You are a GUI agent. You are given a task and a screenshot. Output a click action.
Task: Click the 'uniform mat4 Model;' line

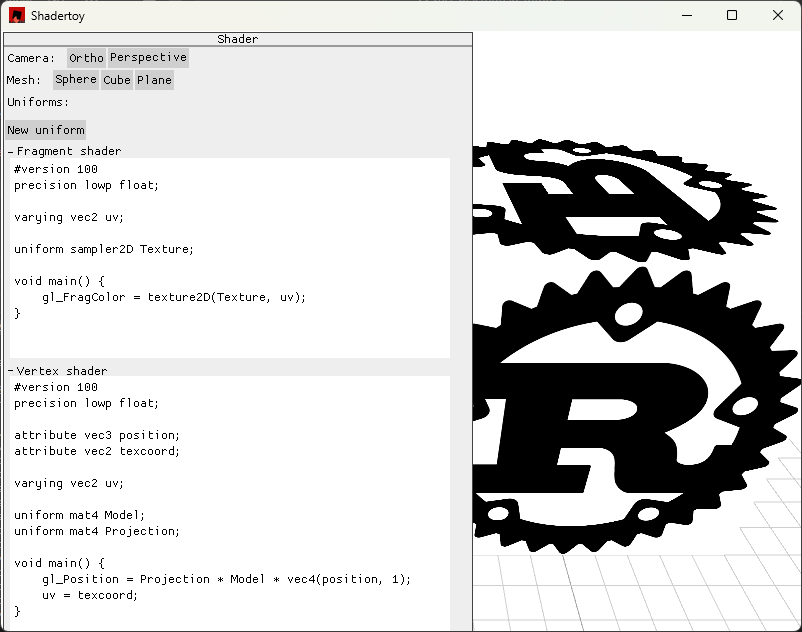pyautogui.click(x=79, y=515)
